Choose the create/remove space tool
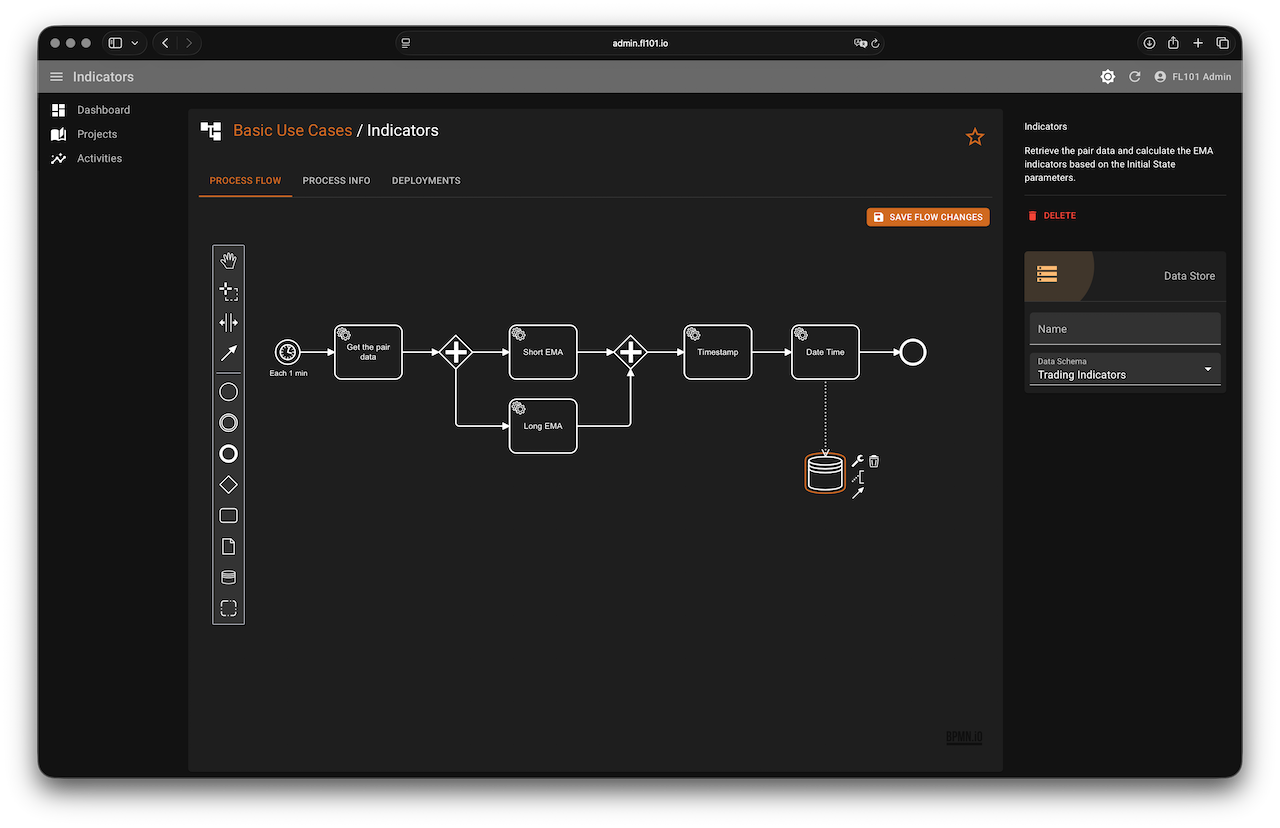The image size is (1280, 828). click(228, 322)
